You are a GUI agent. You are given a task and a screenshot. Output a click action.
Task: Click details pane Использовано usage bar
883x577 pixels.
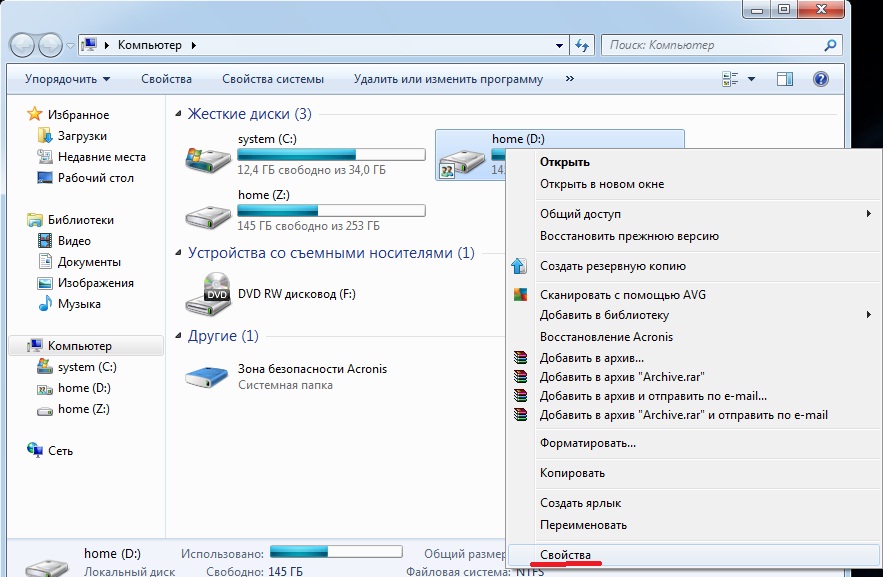[336, 551]
